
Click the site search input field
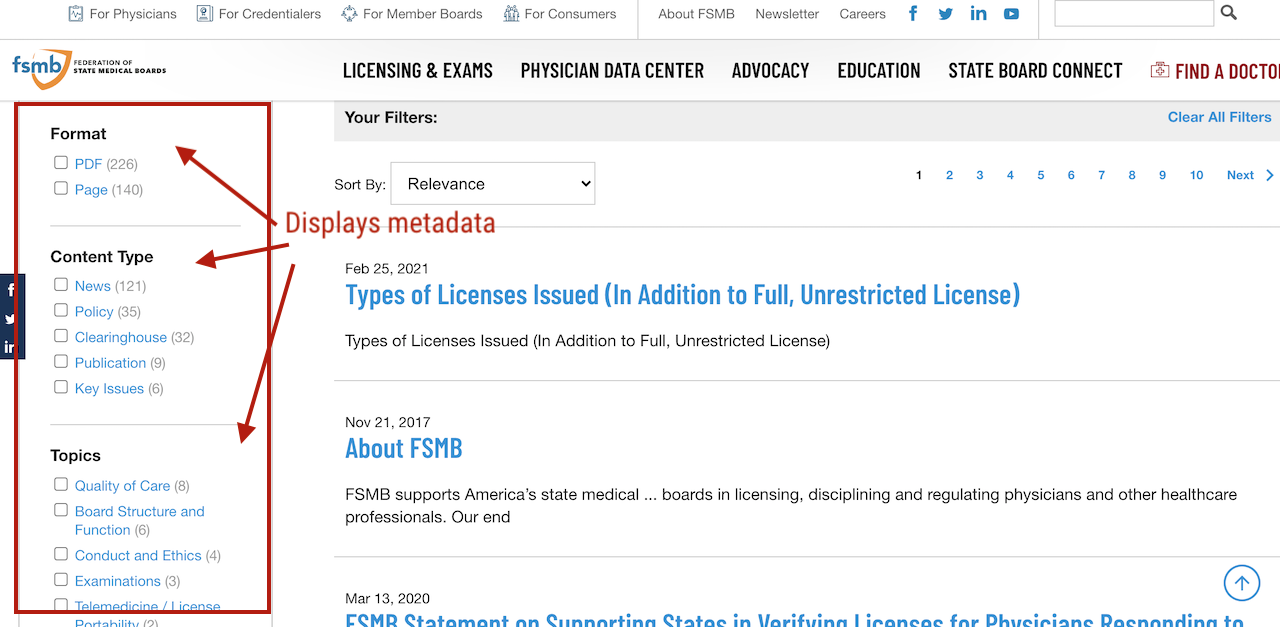click(x=1134, y=13)
